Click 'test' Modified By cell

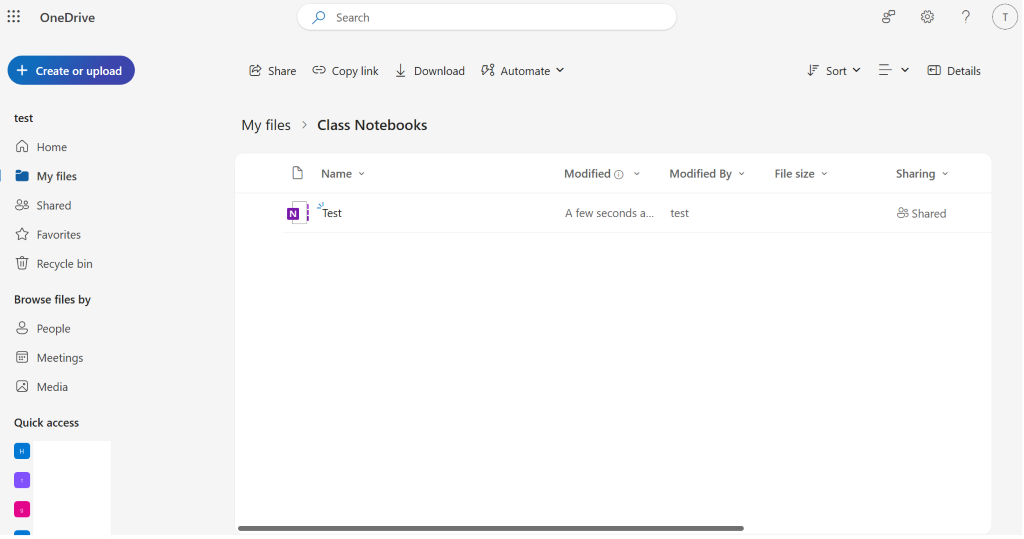coord(679,213)
